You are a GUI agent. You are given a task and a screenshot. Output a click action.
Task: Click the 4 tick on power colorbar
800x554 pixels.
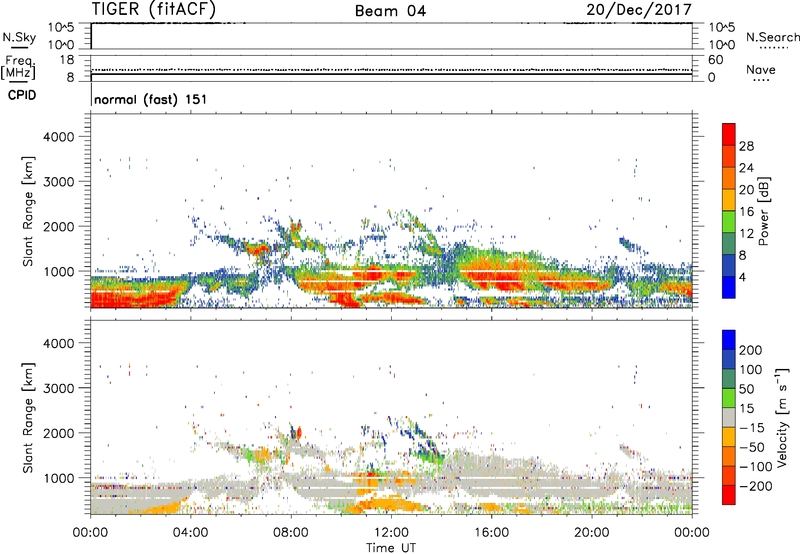pyautogui.click(x=742, y=278)
